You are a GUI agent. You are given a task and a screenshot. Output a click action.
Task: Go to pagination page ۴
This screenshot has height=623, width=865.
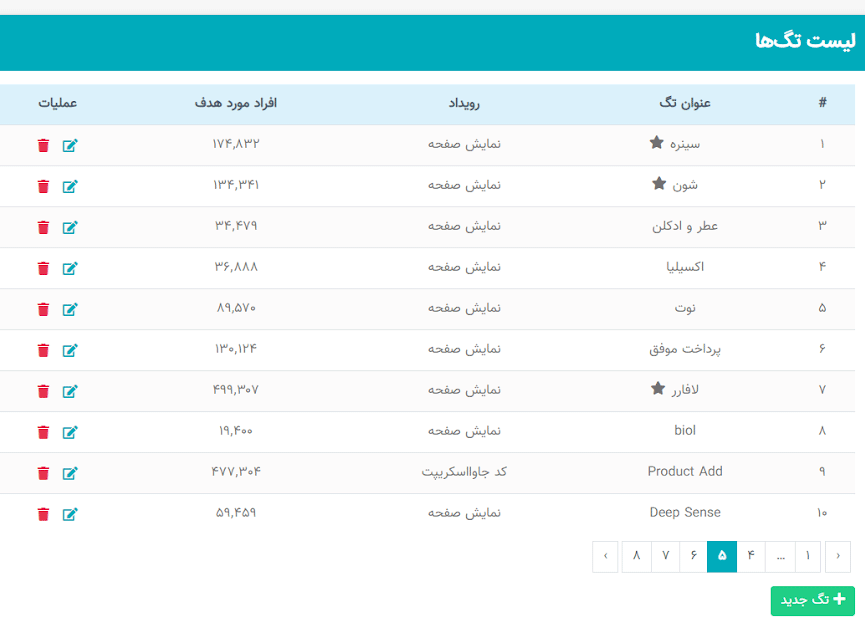coord(751,556)
